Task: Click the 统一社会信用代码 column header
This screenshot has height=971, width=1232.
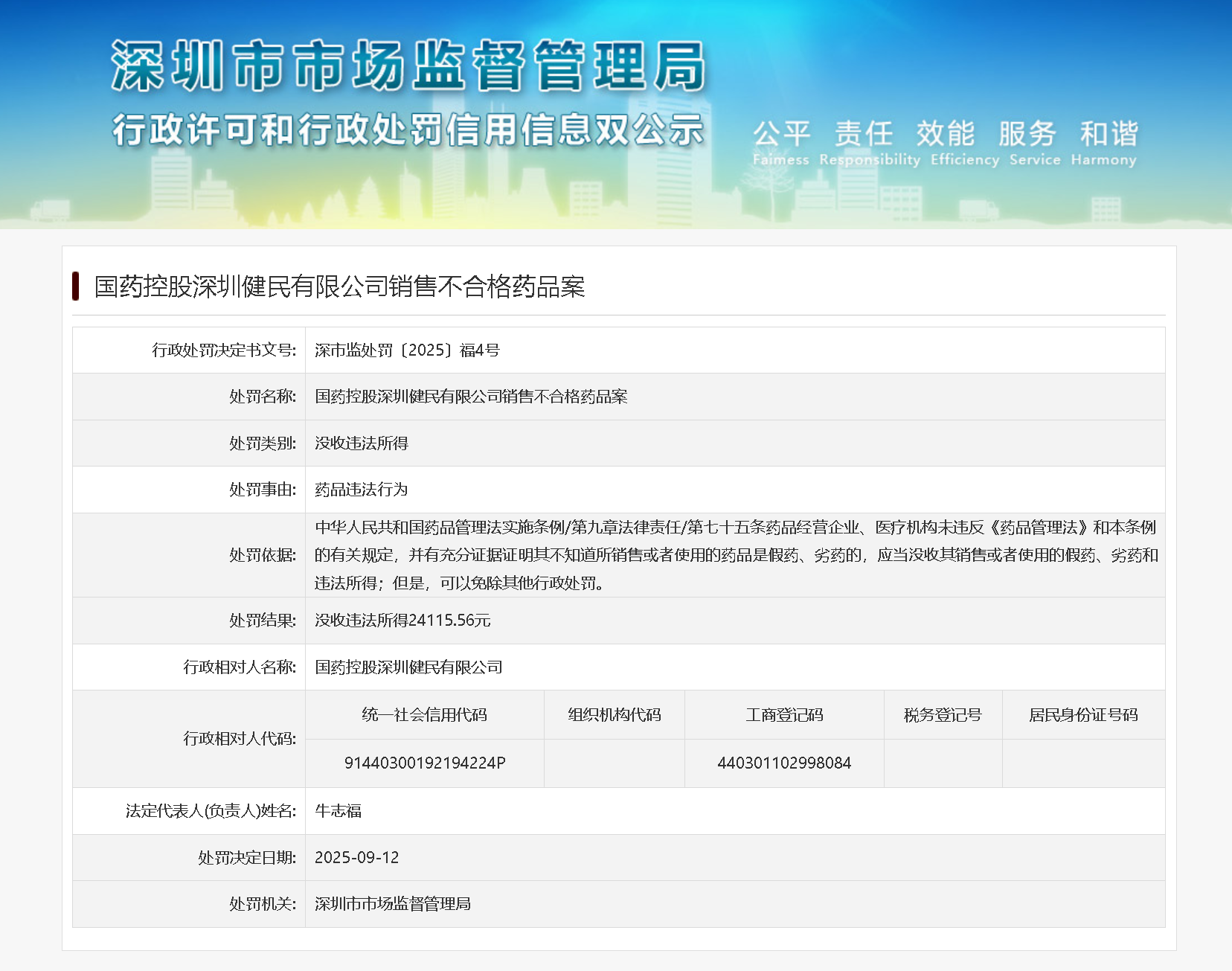Action: 424,715
